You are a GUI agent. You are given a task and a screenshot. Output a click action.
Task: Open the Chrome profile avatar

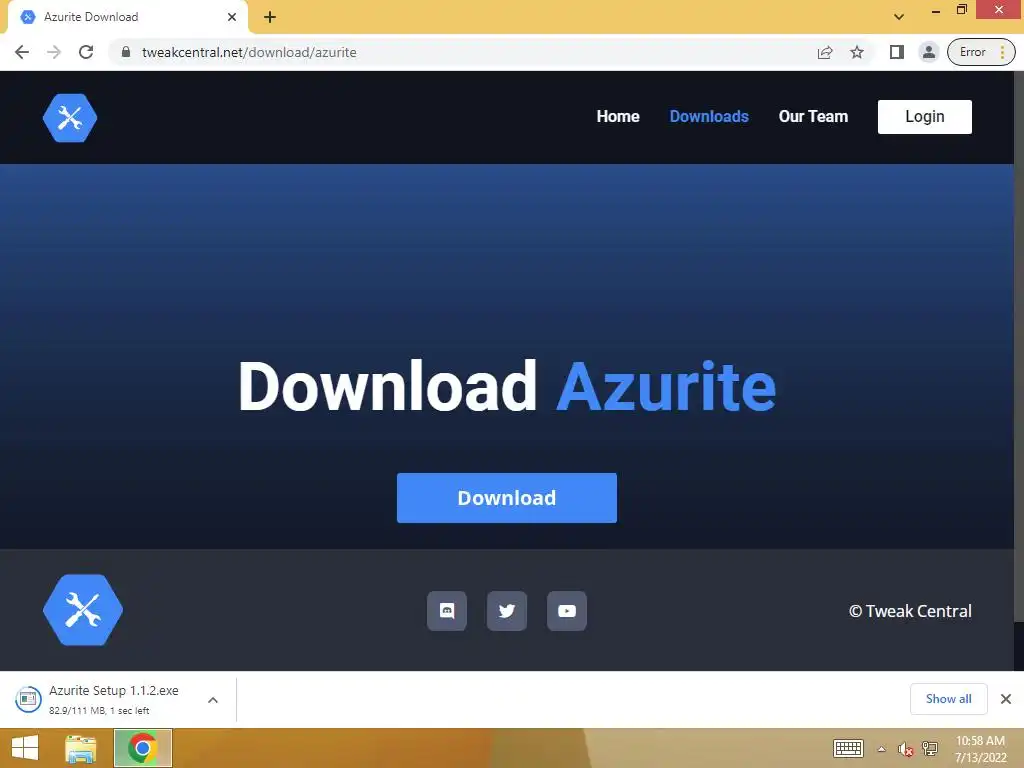tap(929, 52)
